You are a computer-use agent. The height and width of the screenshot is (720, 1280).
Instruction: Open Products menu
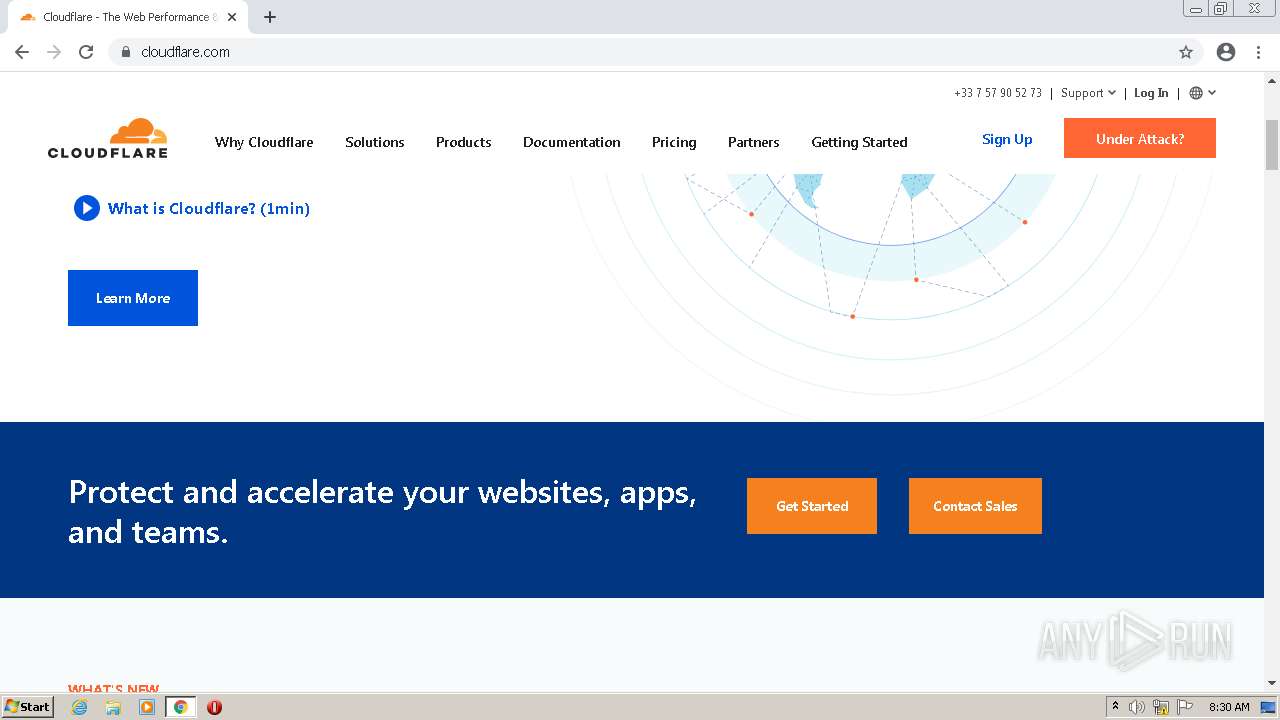point(464,142)
